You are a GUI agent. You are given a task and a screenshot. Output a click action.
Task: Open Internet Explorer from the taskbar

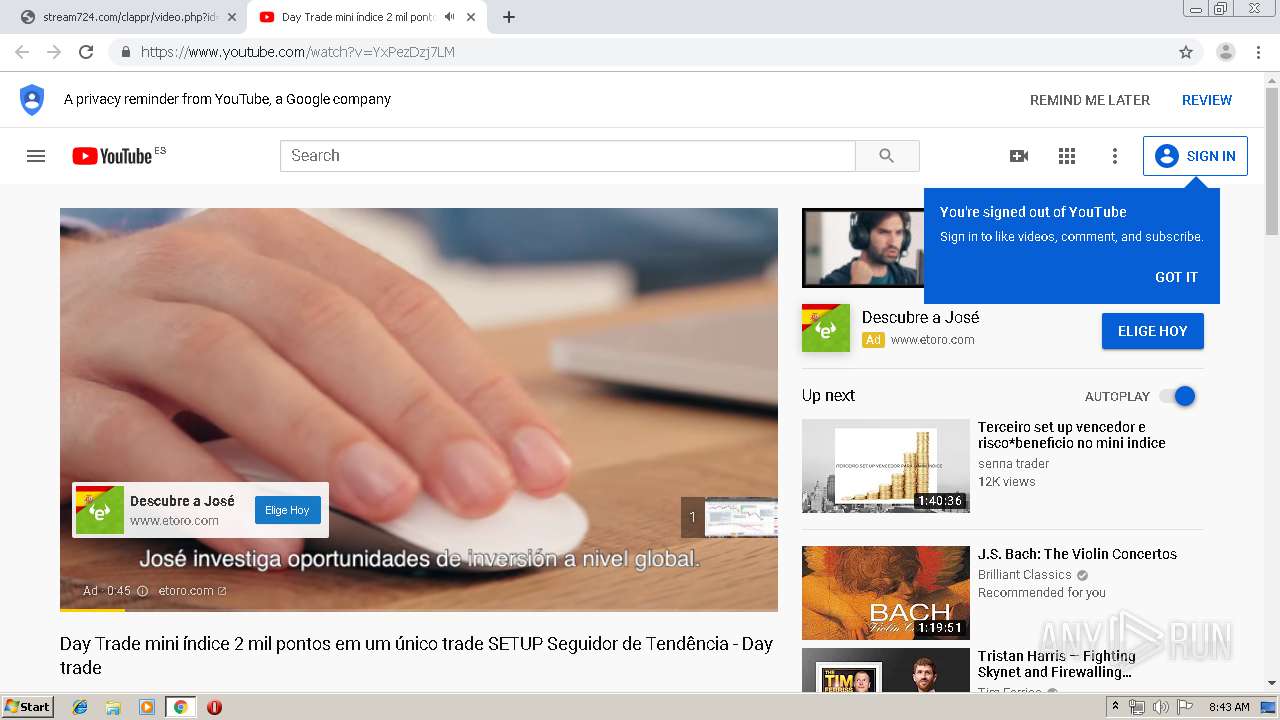point(80,707)
